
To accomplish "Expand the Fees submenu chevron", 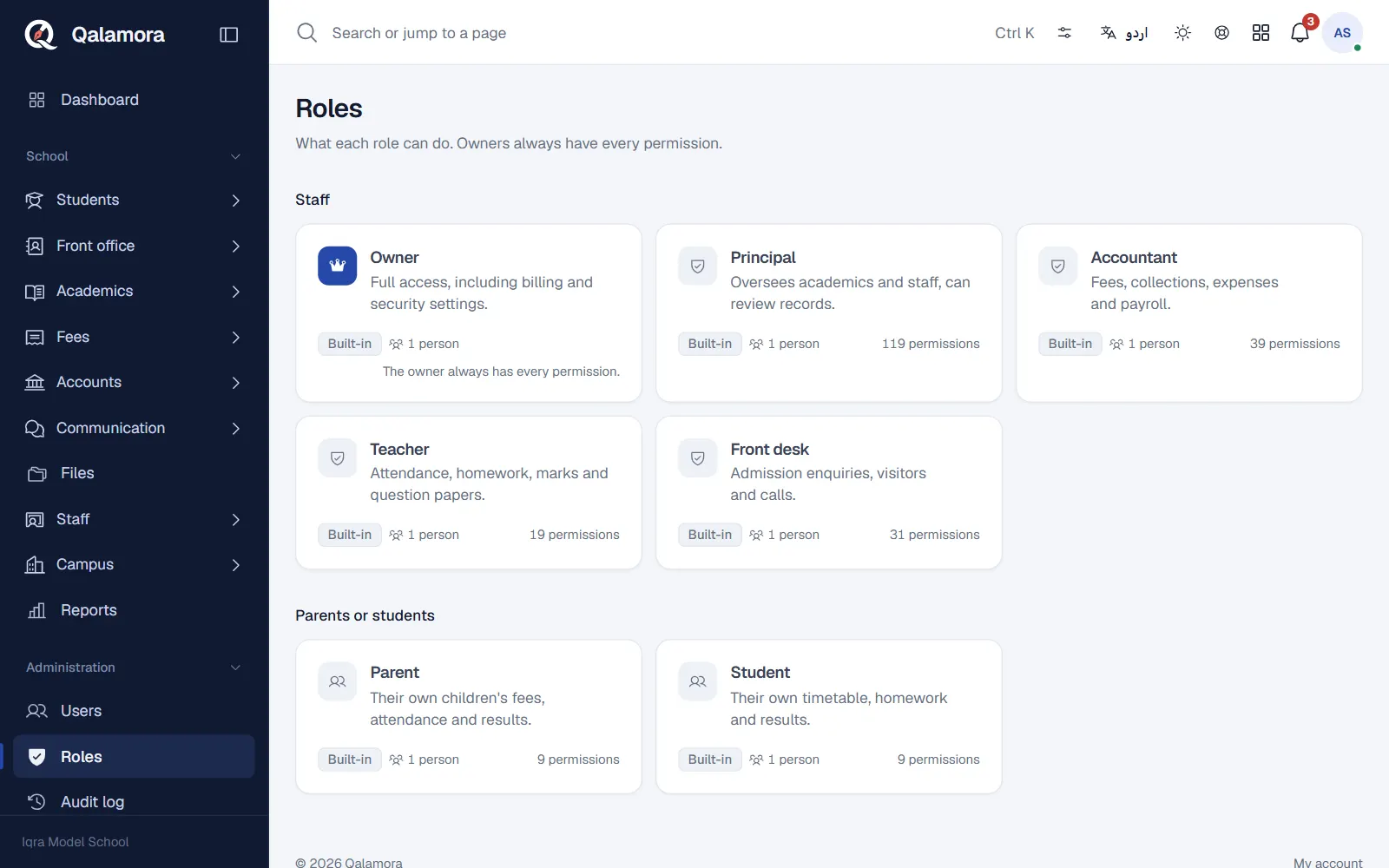I will coord(236,338).
